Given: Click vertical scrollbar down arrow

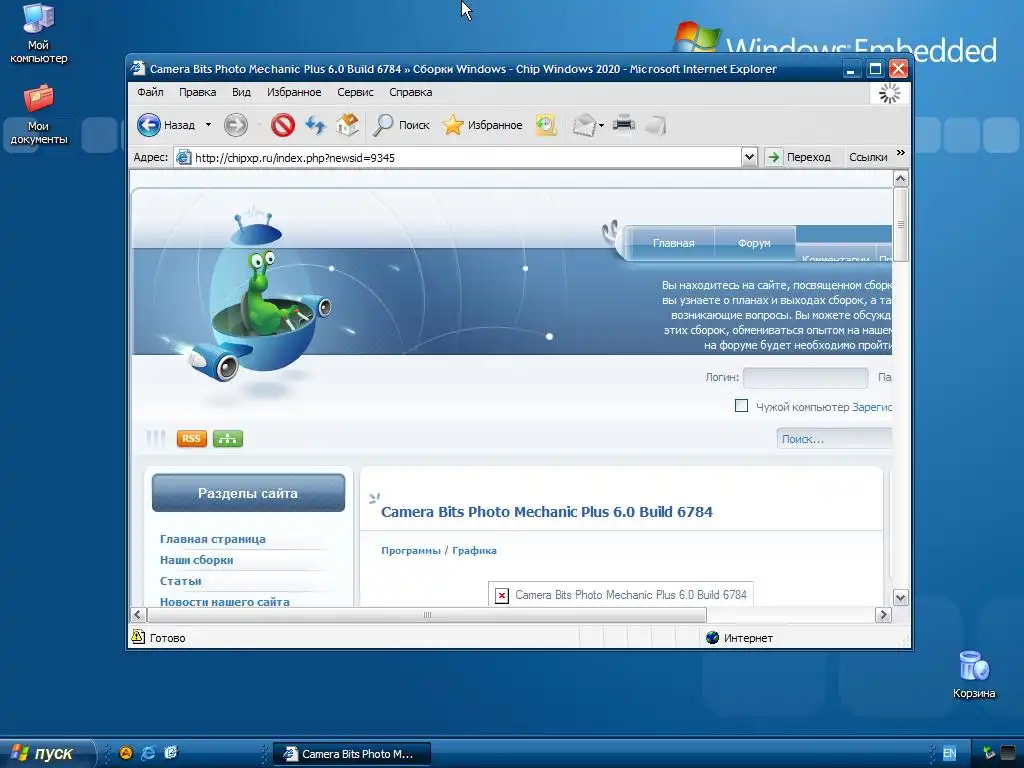Looking at the screenshot, I should point(901,598).
